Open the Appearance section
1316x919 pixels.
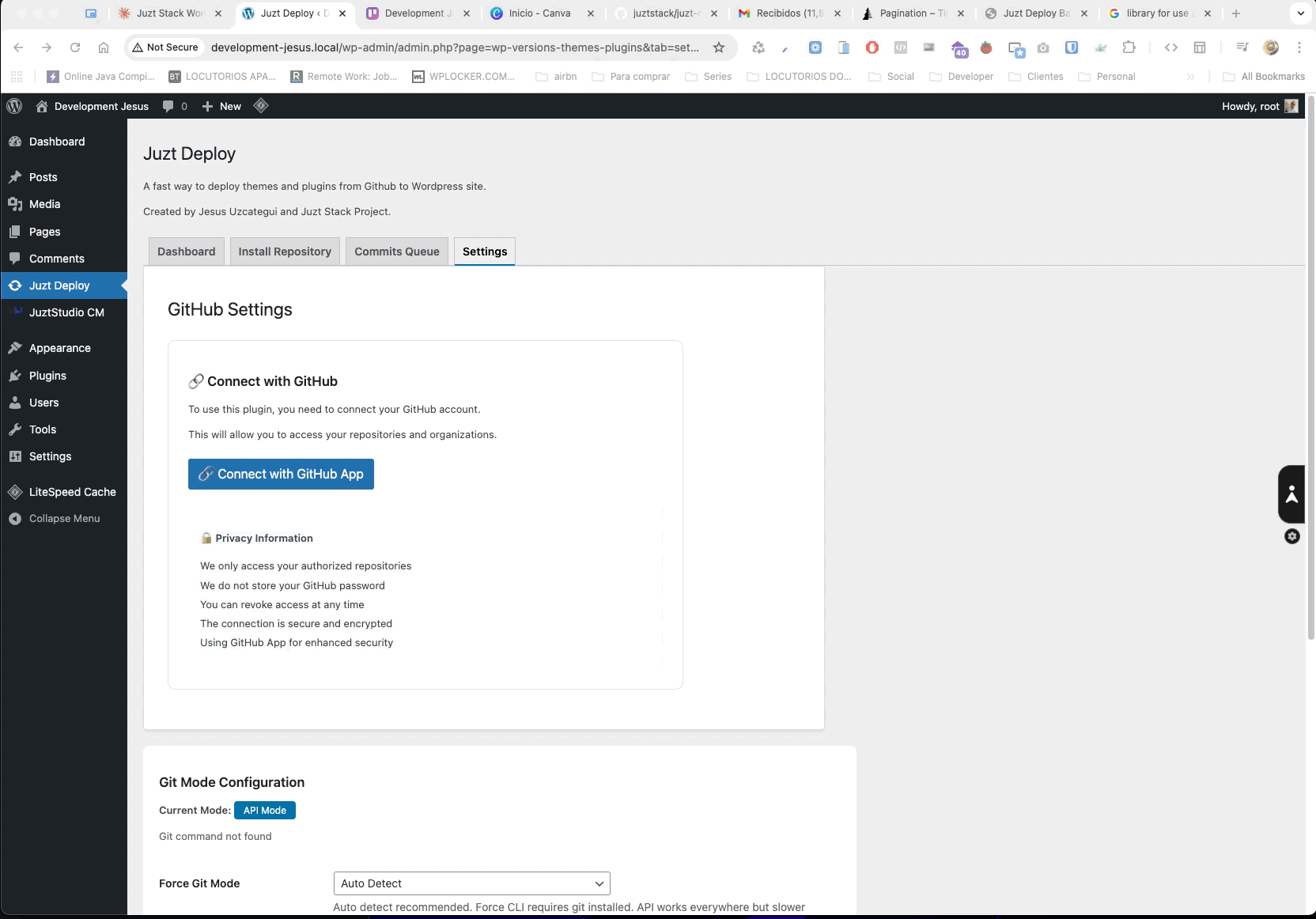point(59,348)
